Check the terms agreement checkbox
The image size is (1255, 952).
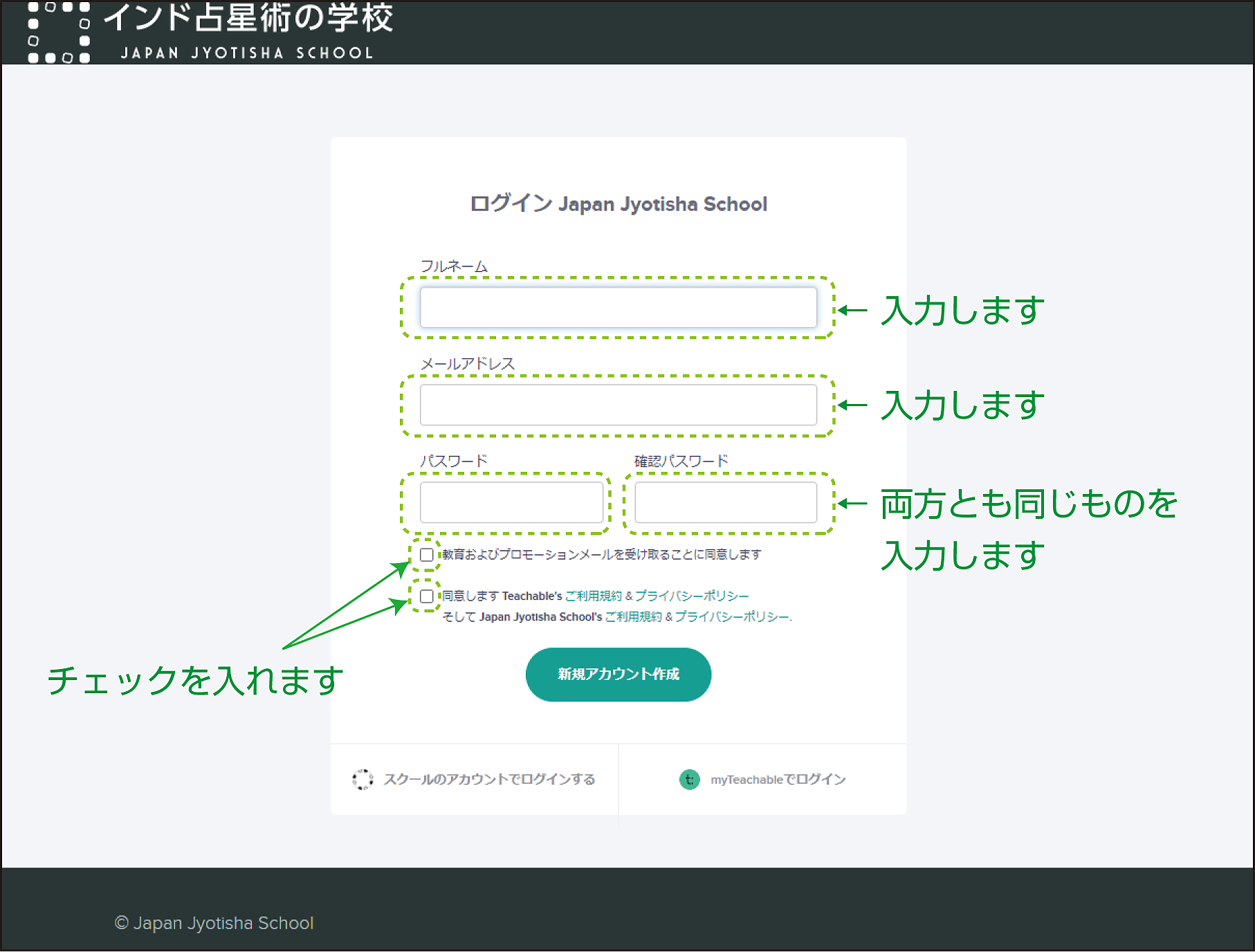pyautogui.click(x=427, y=596)
